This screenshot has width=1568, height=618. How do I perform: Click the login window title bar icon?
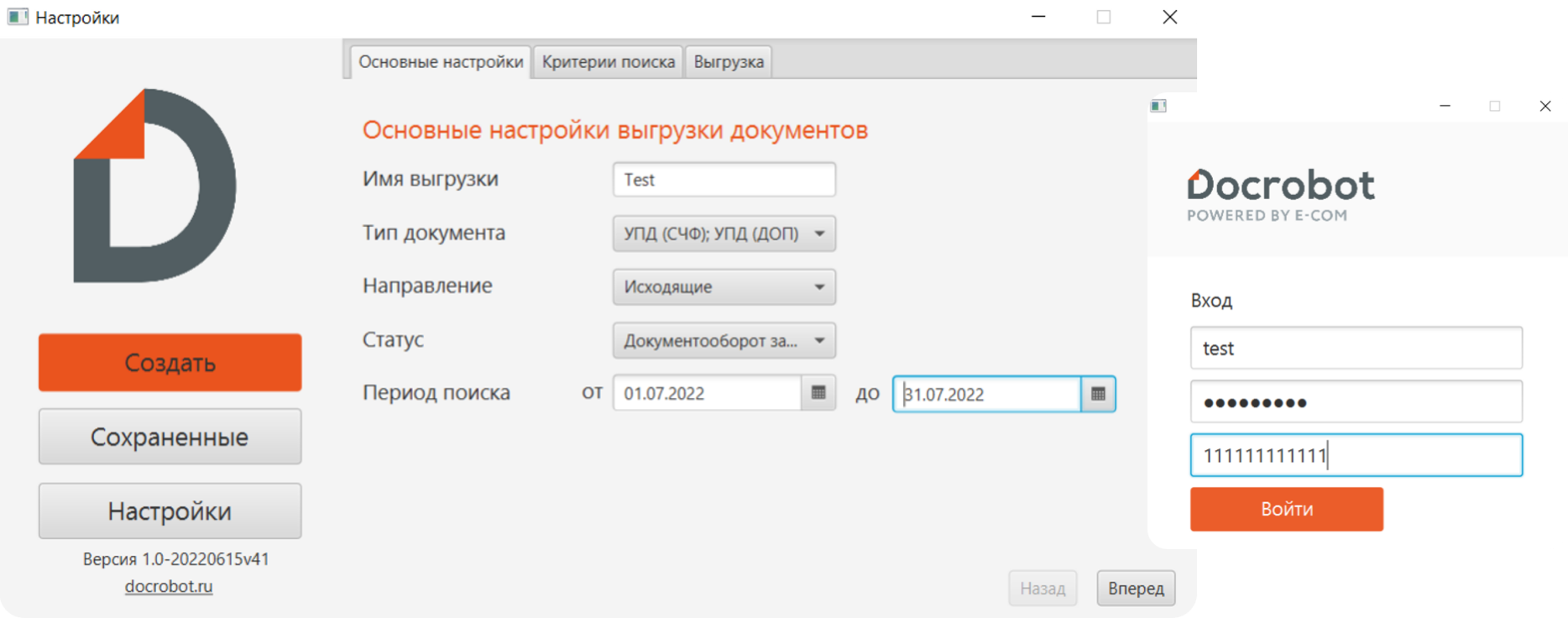(1158, 106)
